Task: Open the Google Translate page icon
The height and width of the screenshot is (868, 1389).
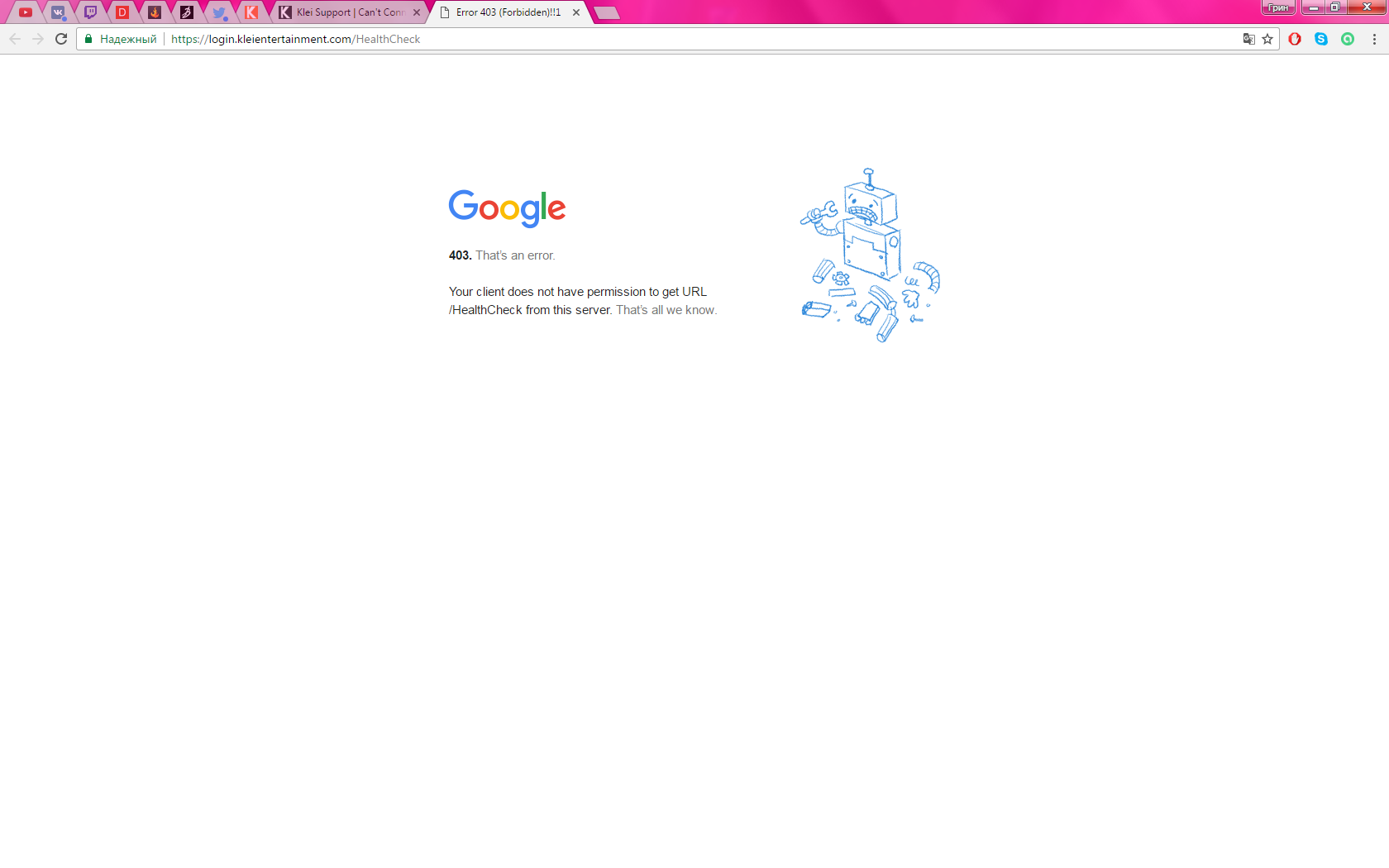Action: [x=1249, y=39]
